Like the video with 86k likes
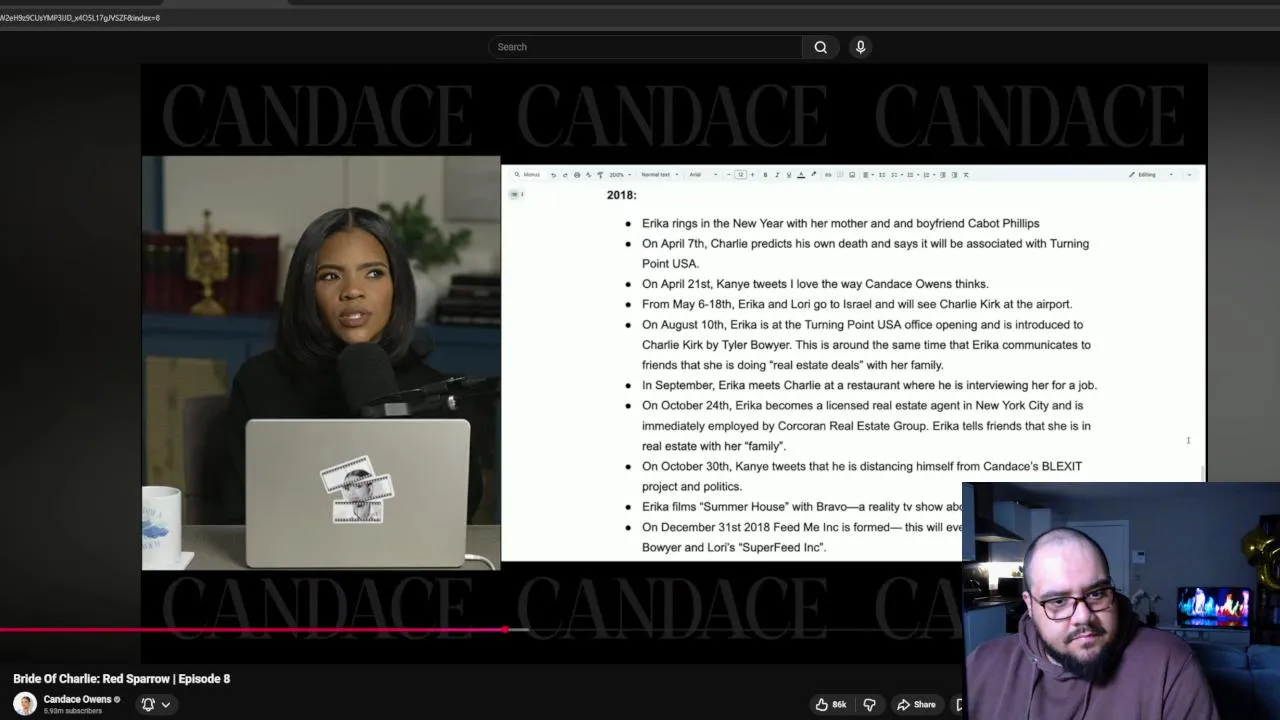 [x=831, y=704]
